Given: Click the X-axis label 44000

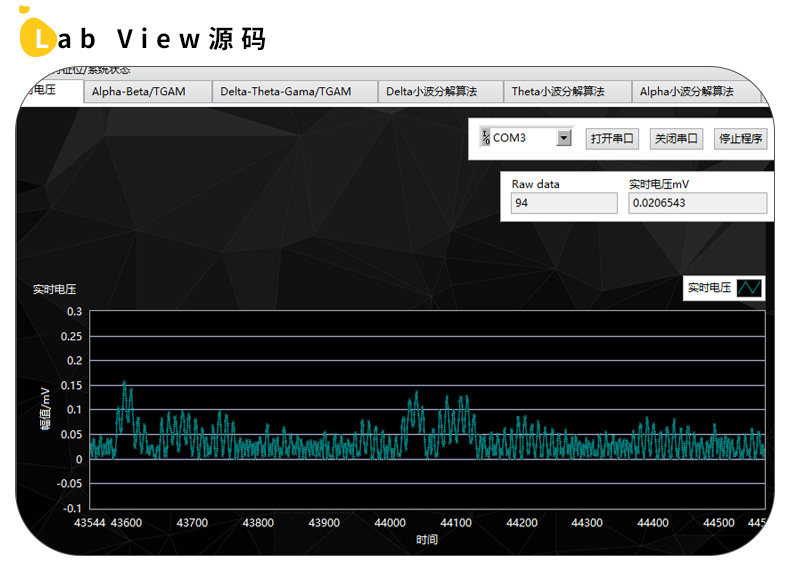Looking at the screenshot, I should click(x=389, y=523).
